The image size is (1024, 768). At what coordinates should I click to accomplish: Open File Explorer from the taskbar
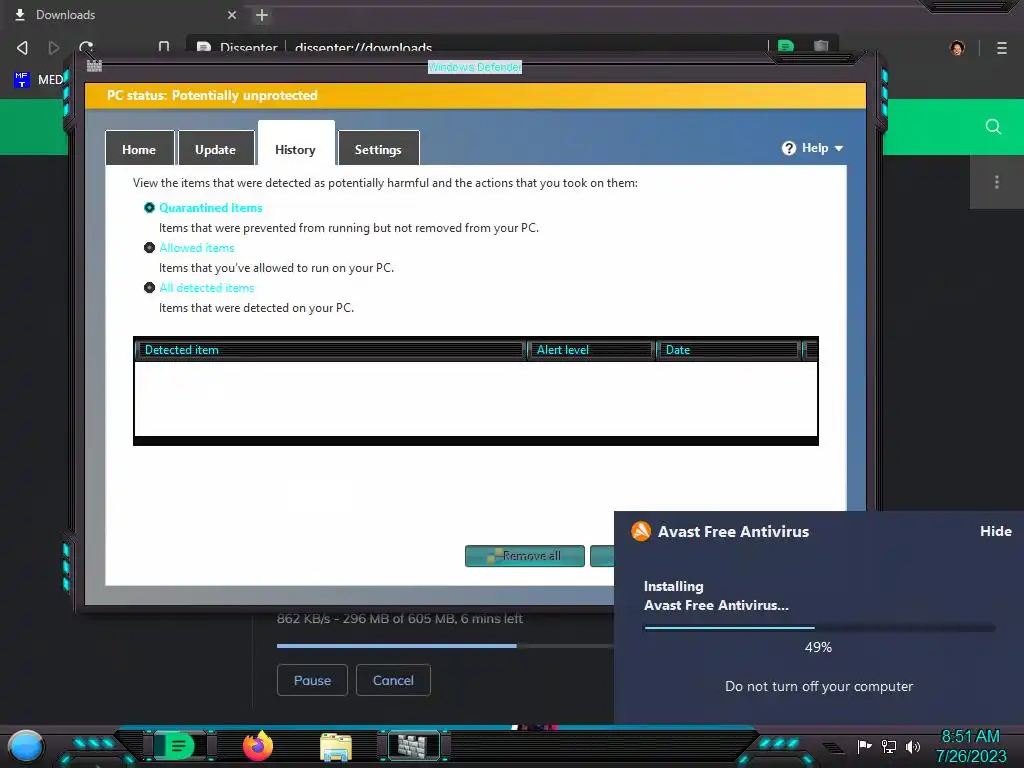point(336,747)
